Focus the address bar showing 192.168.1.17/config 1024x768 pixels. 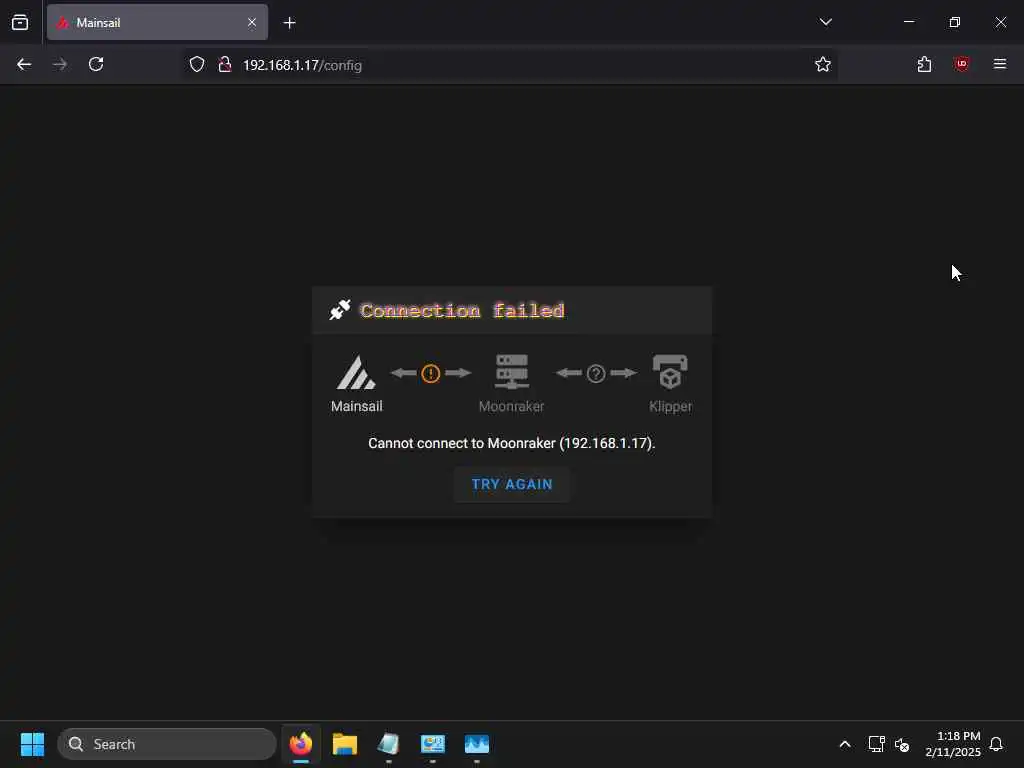509,65
